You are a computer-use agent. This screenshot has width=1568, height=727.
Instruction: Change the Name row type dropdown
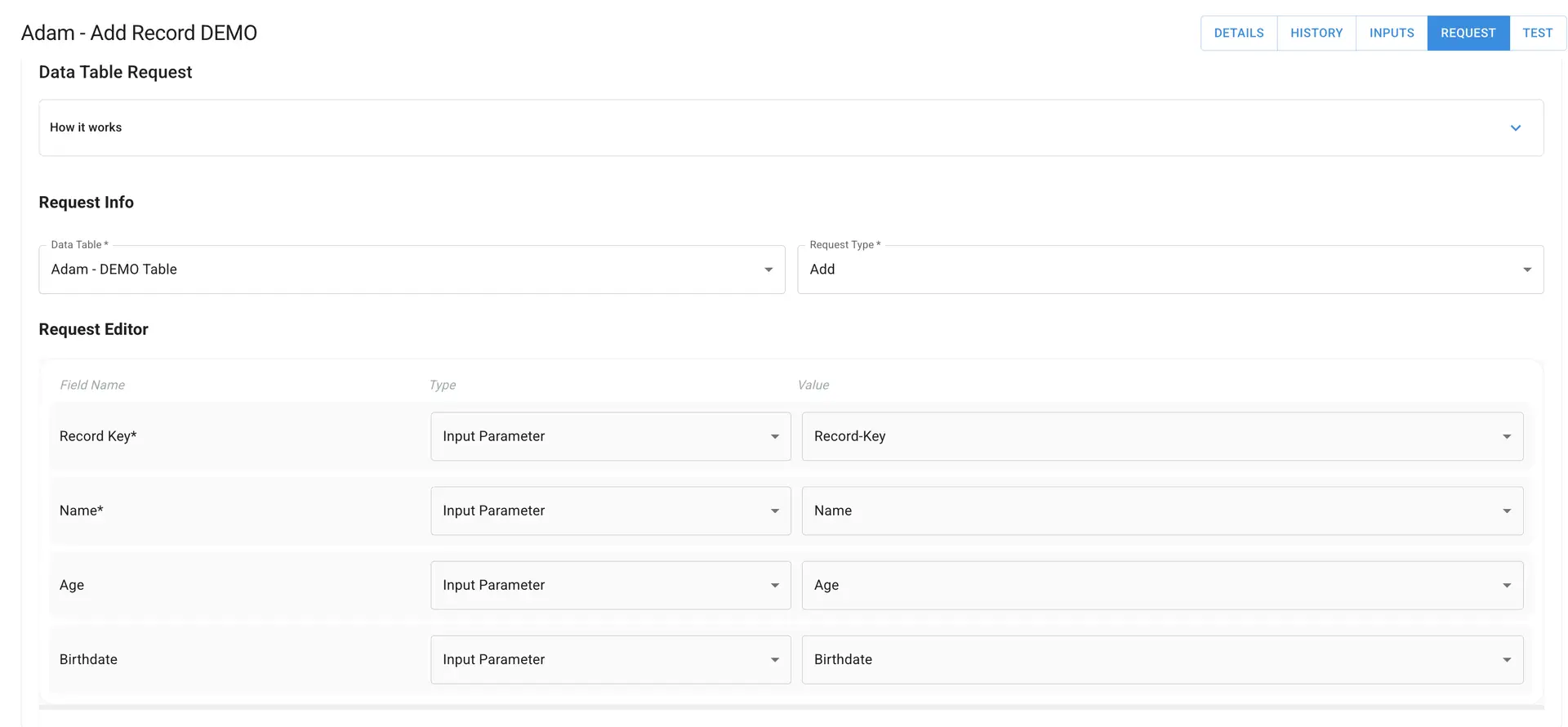611,511
